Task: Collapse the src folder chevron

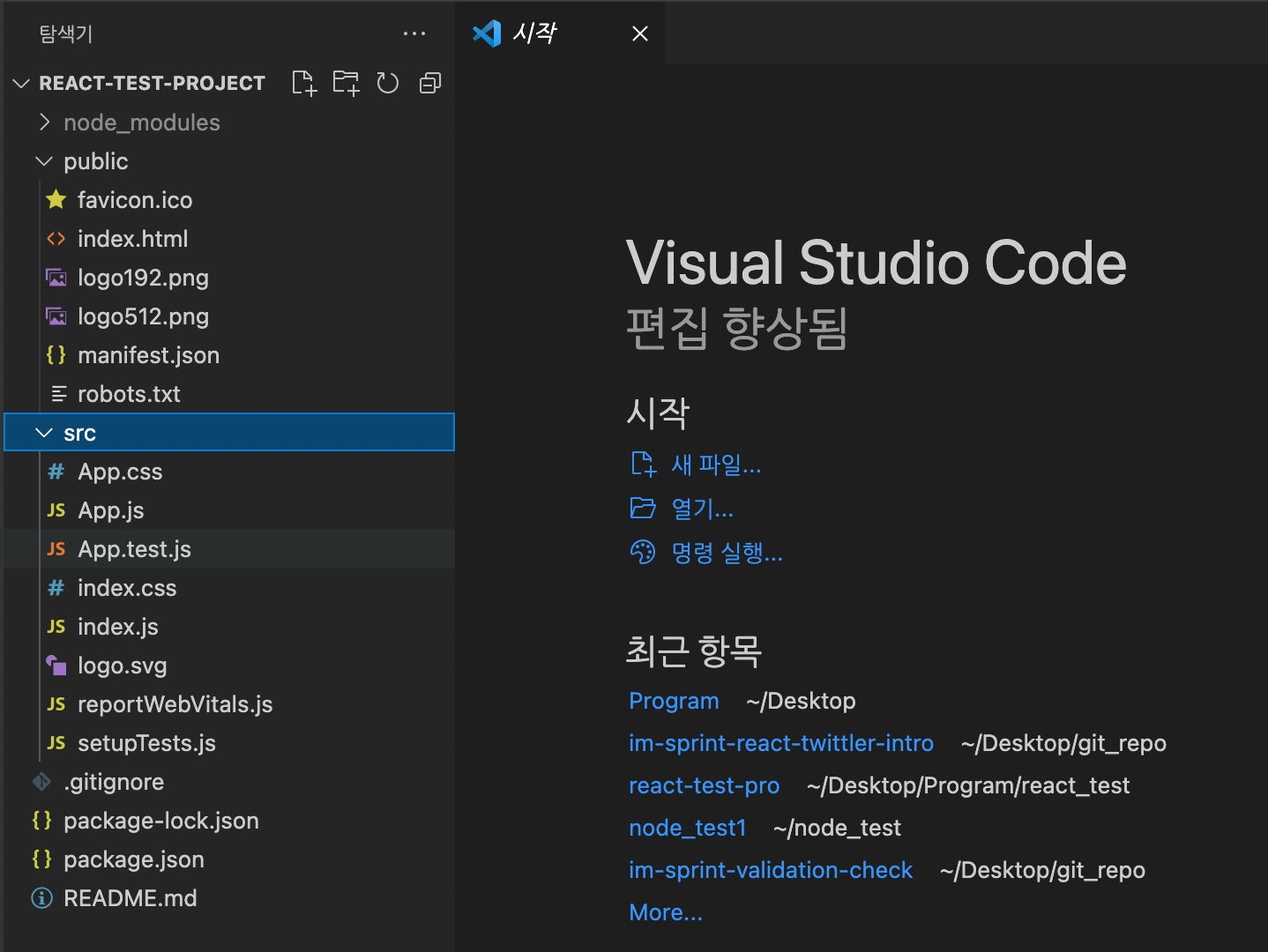Action: (x=44, y=433)
